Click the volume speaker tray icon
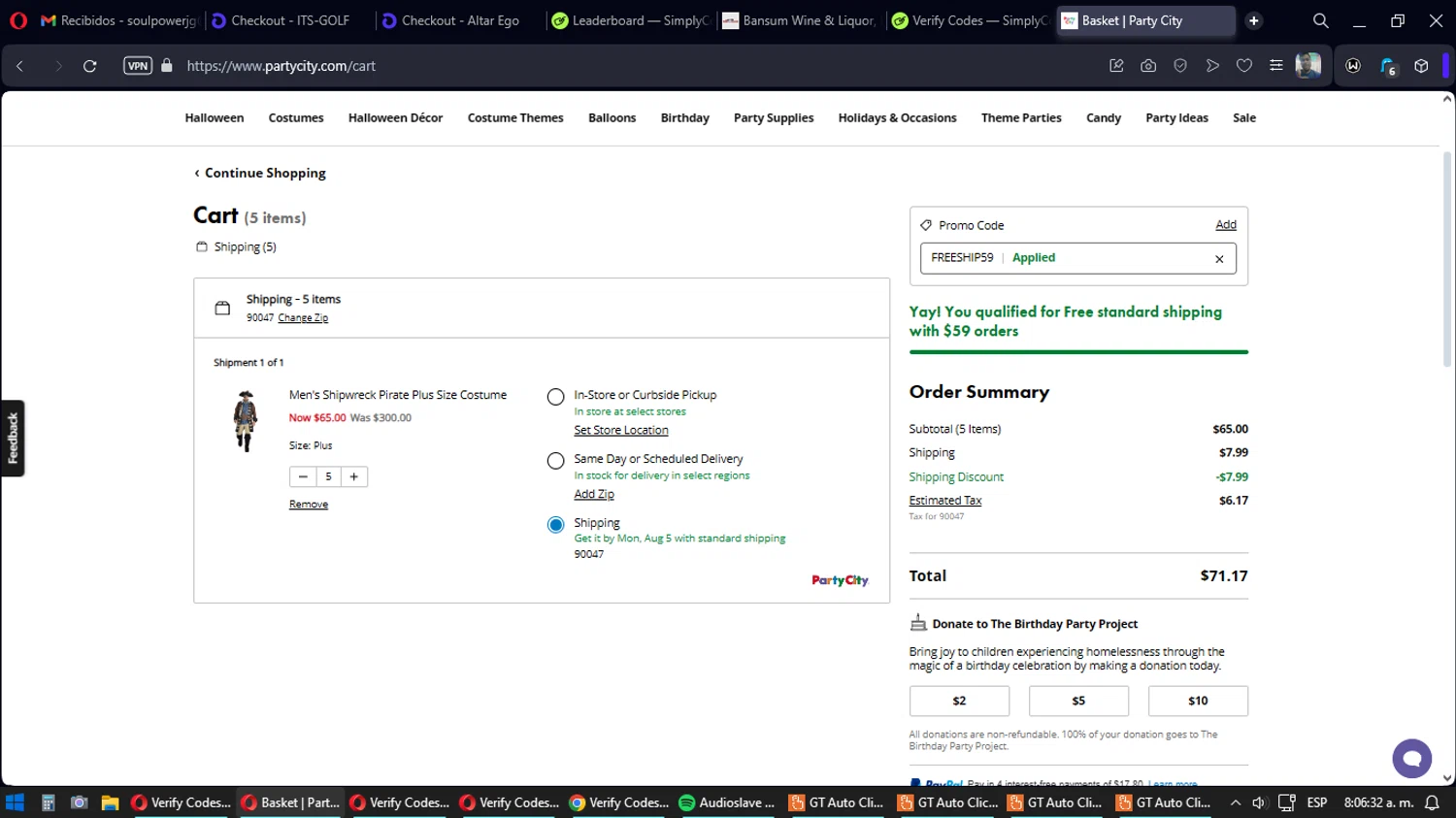The width and height of the screenshot is (1456, 818). [1259, 802]
